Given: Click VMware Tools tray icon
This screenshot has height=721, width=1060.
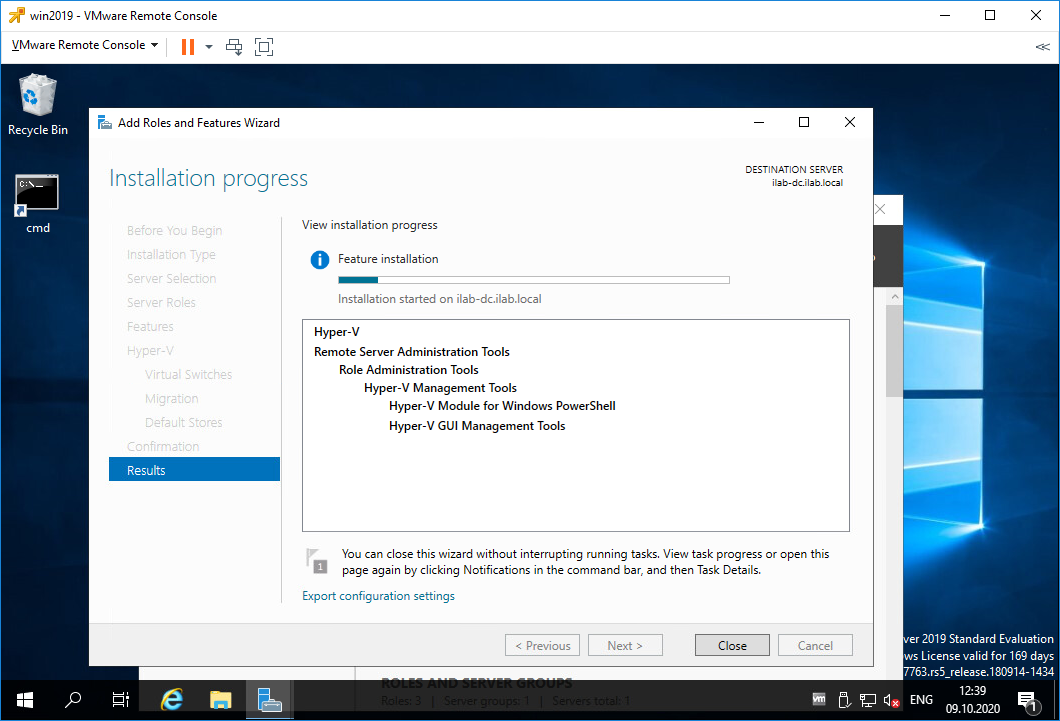Looking at the screenshot, I should point(819,699).
